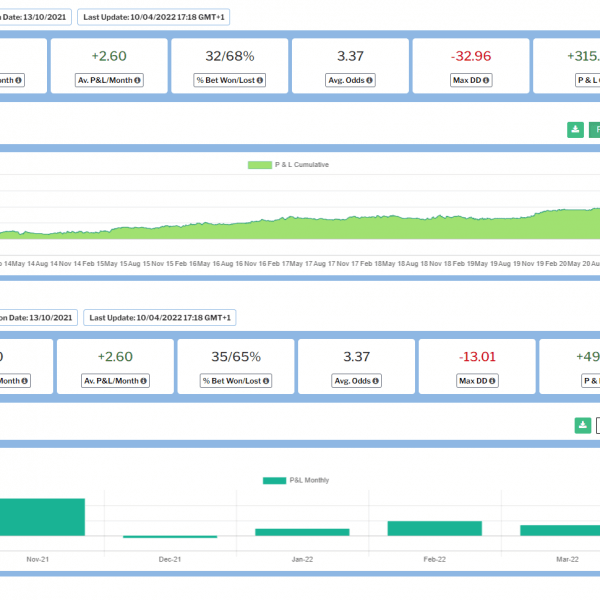The image size is (600, 600).
Task: Select the small Dec-21 negative bar
Action: pyautogui.click(x=170, y=537)
